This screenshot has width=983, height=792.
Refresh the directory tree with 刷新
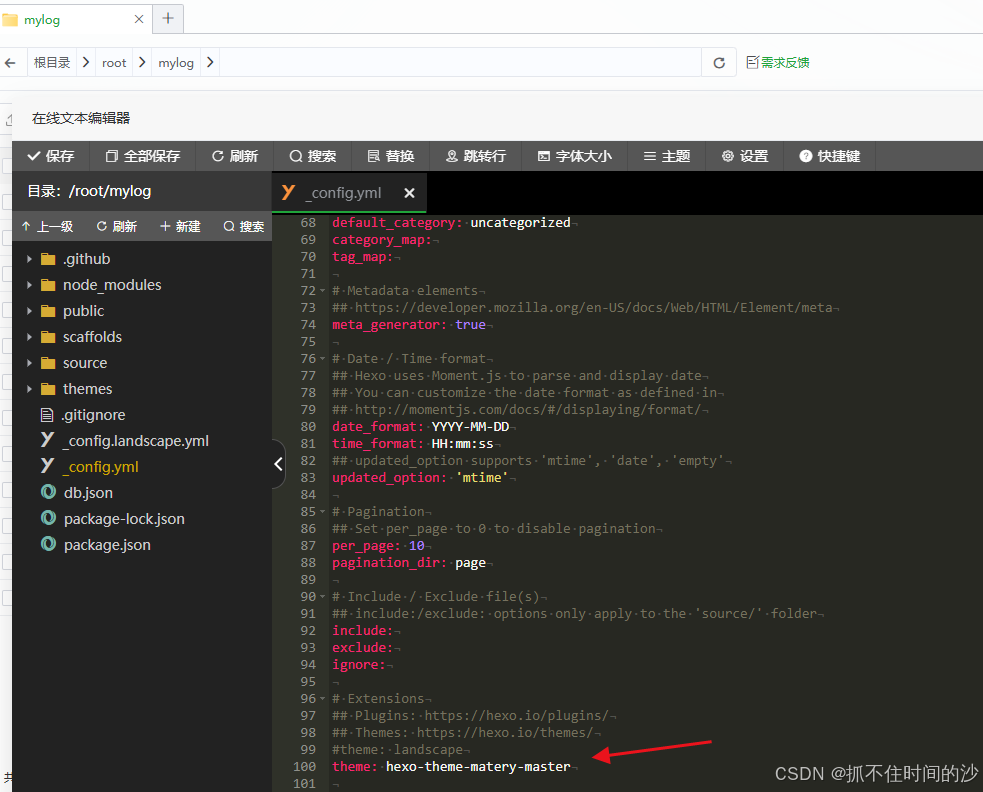pyautogui.click(x=117, y=226)
